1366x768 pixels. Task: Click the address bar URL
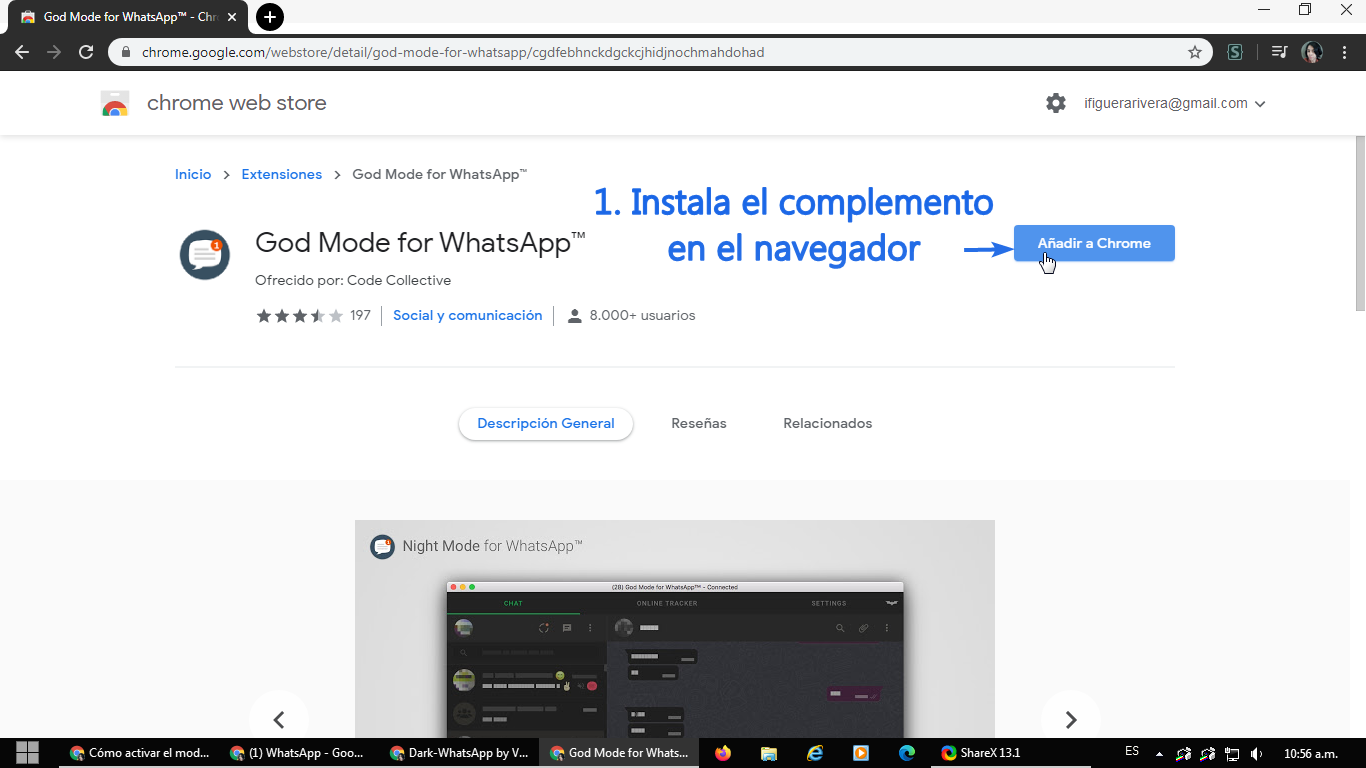pos(453,52)
